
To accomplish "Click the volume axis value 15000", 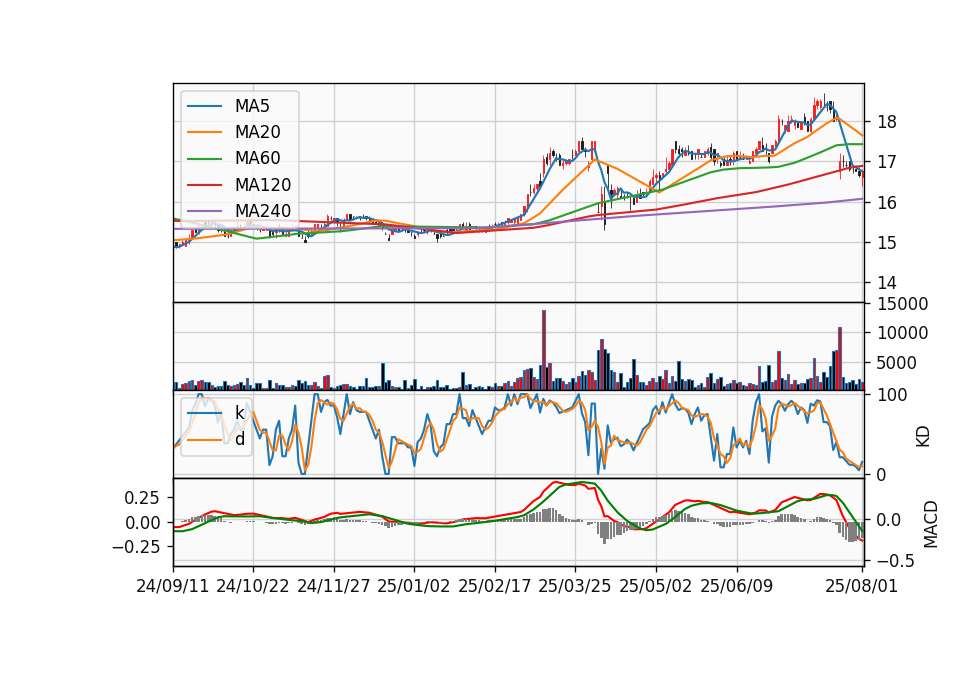I will coord(902,304).
